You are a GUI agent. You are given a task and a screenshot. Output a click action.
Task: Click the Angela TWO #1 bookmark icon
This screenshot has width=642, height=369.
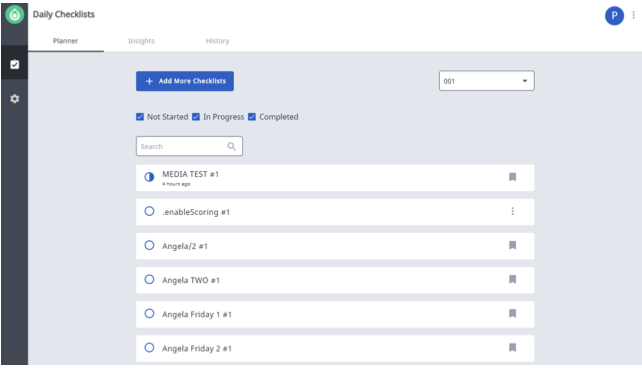512,279
